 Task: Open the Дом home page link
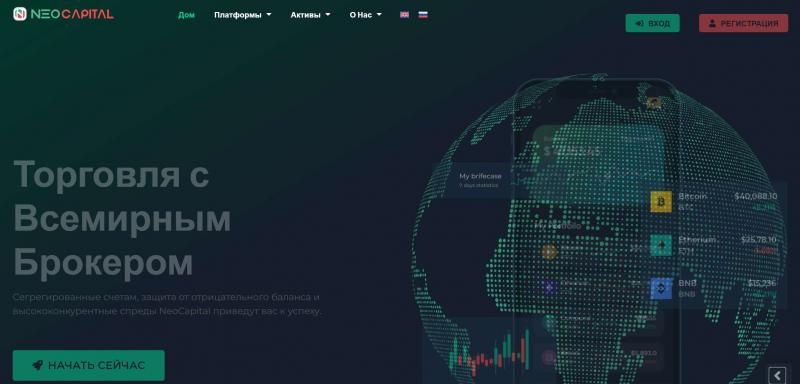tap(186, 15)
